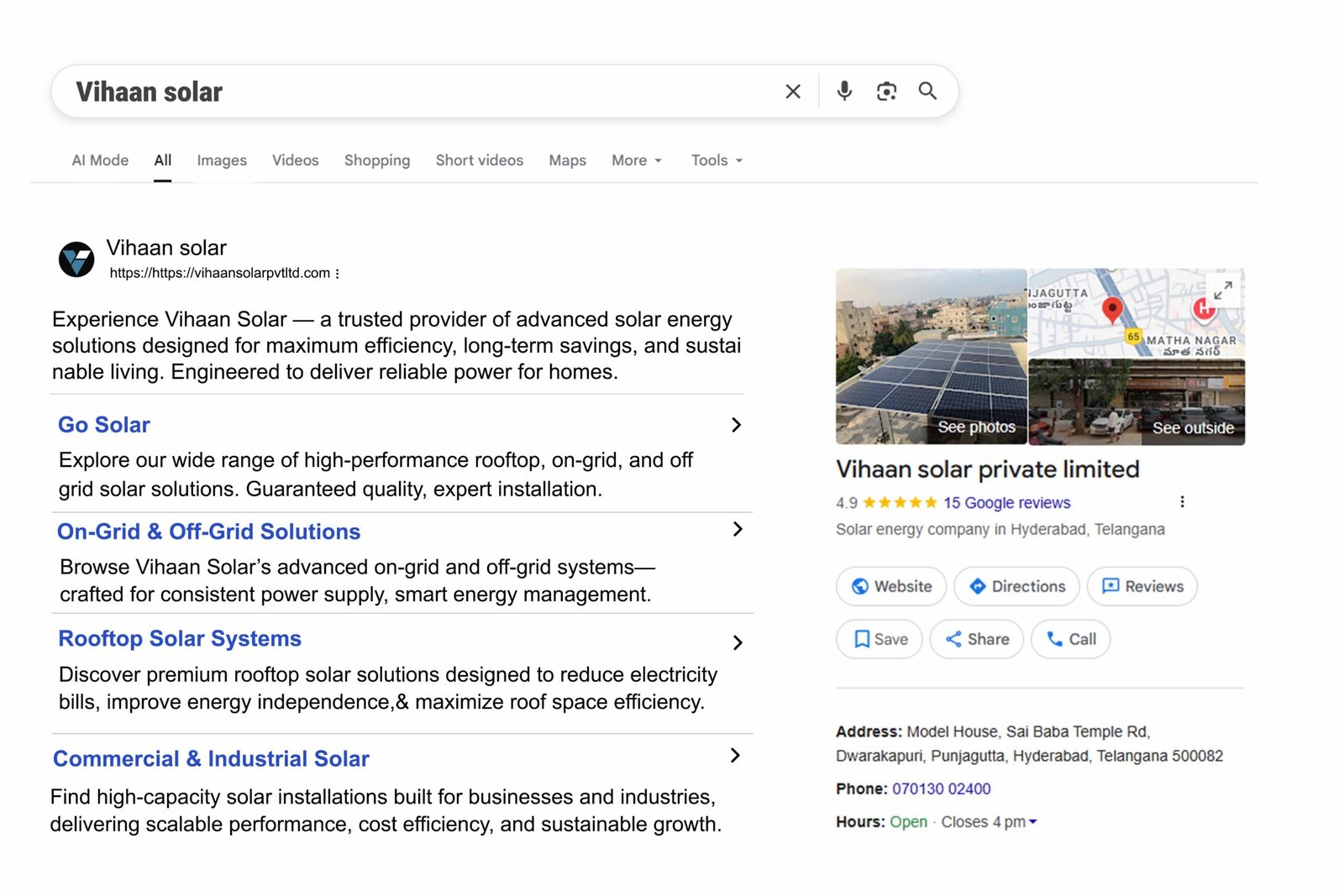
Task: Open the More search categories dropdown
Action: pyautogui.click(x=636, y=160)
